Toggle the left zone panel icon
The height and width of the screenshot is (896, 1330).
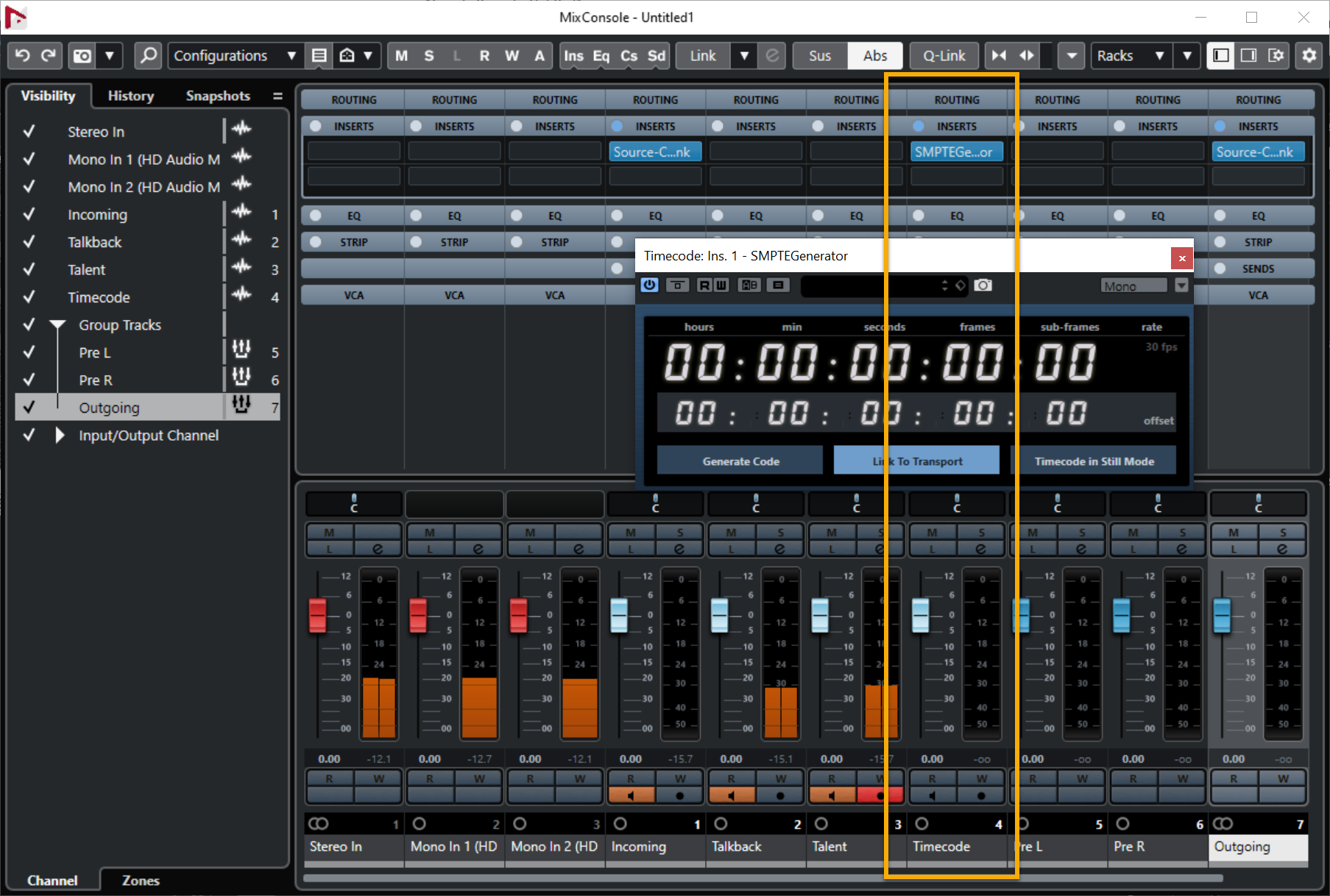click(x=1221, y=56)
